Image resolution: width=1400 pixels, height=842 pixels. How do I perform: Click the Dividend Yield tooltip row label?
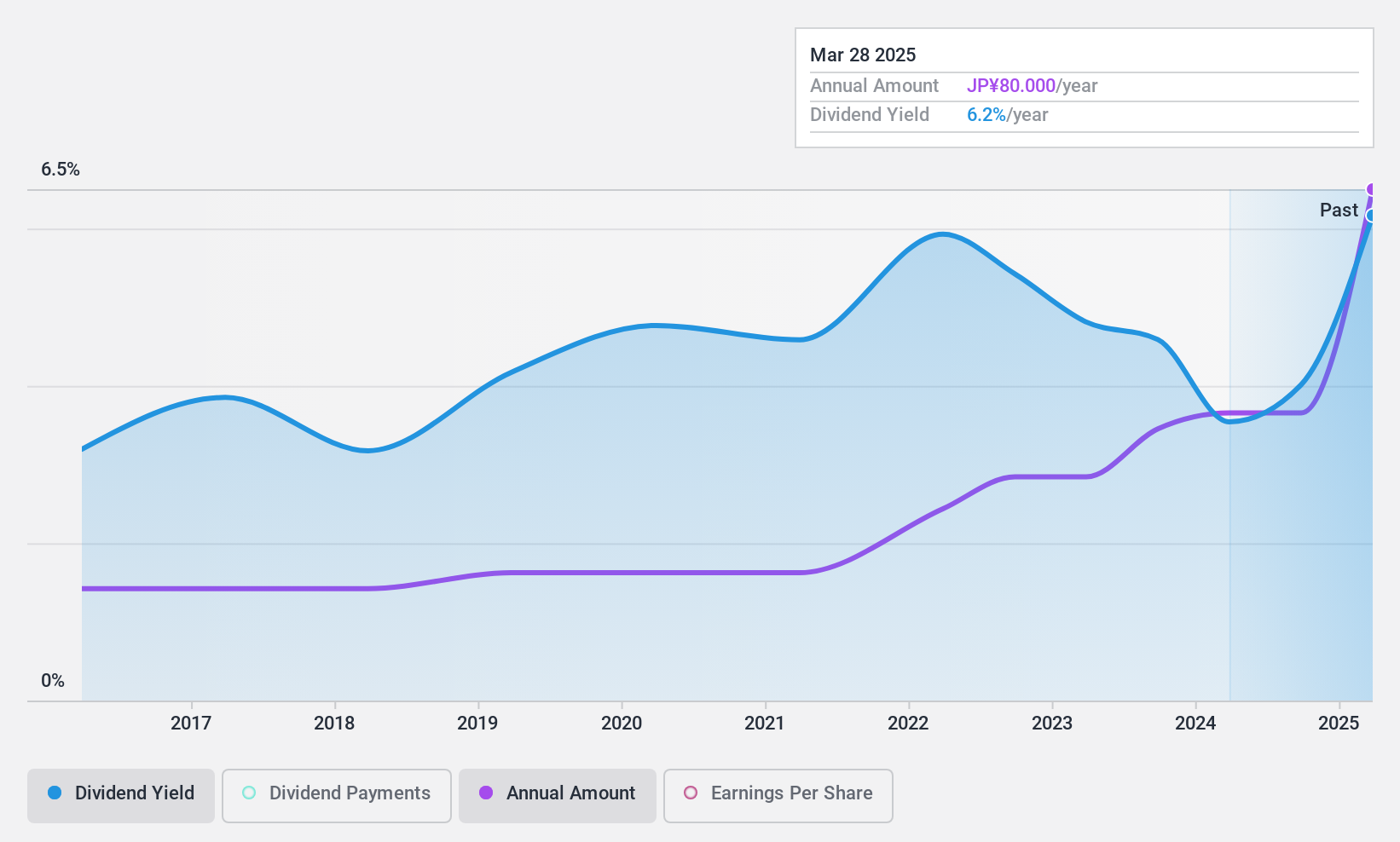pyautogui.click(x=870, y=115)
